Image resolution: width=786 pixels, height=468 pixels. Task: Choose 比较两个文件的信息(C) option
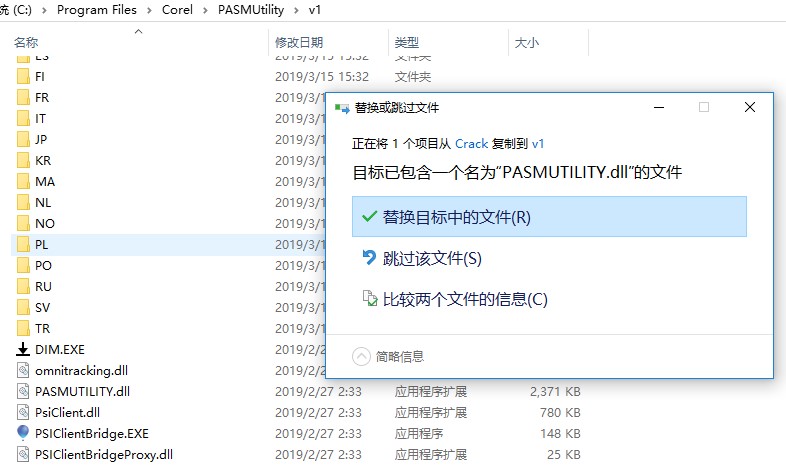pyautogui.click(x=465, y=299)
